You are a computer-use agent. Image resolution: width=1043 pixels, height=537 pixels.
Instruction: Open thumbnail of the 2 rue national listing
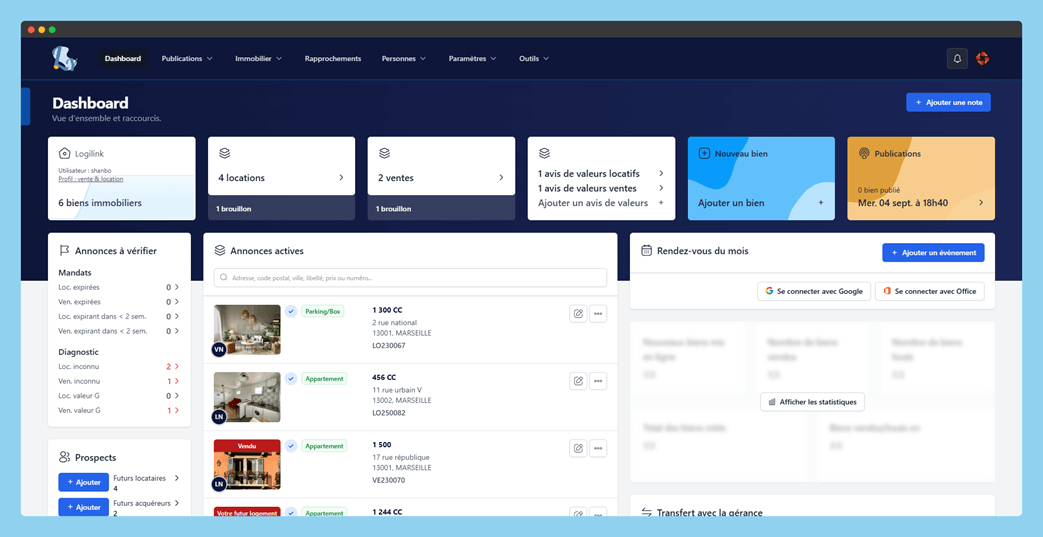pyautogui.click(x=247, y=329)
